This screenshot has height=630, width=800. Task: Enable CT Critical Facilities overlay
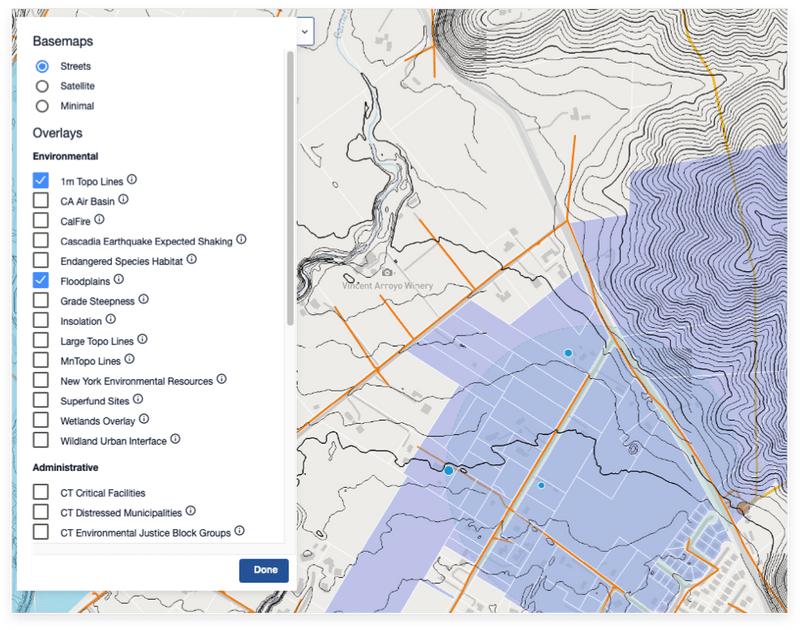pyautogui.click(x=40, y=492)
